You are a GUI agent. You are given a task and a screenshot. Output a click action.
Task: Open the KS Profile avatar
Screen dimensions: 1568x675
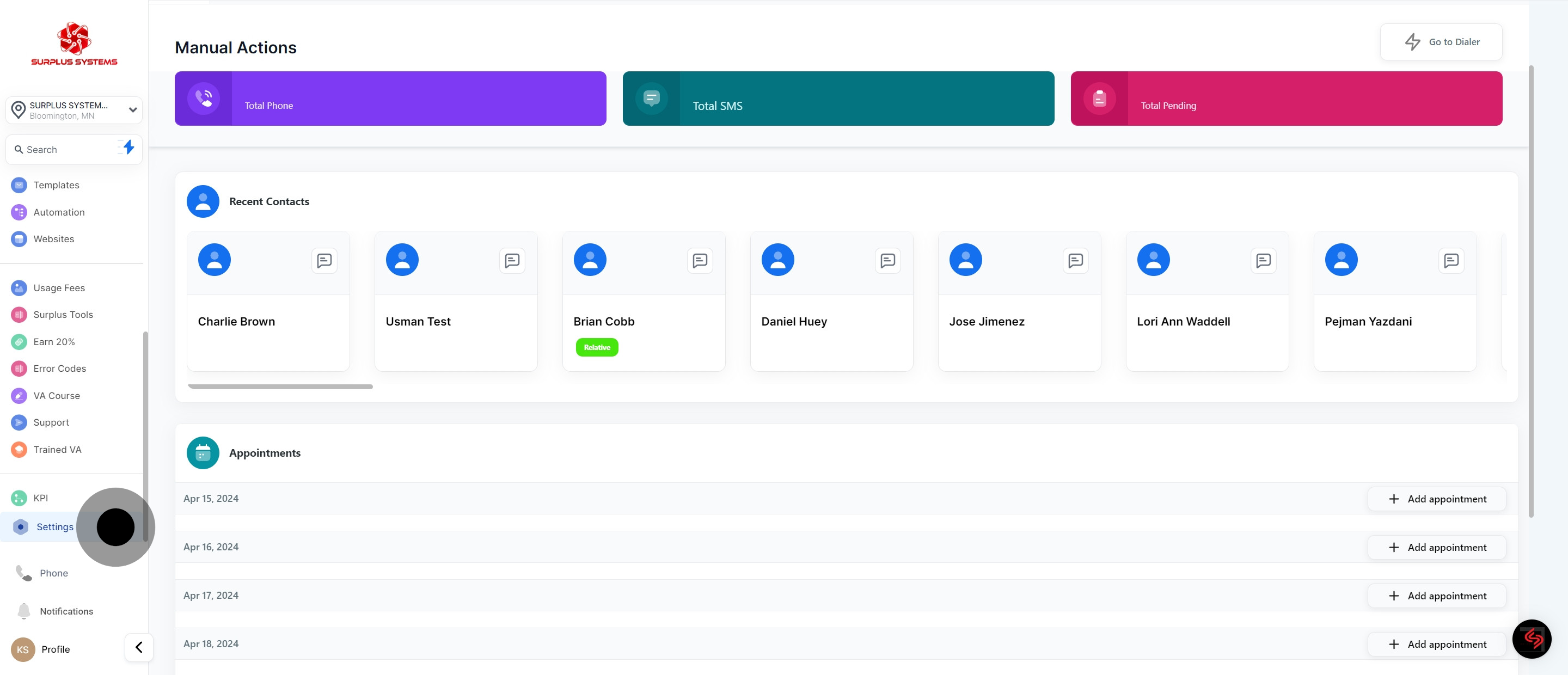pos(22,649)
